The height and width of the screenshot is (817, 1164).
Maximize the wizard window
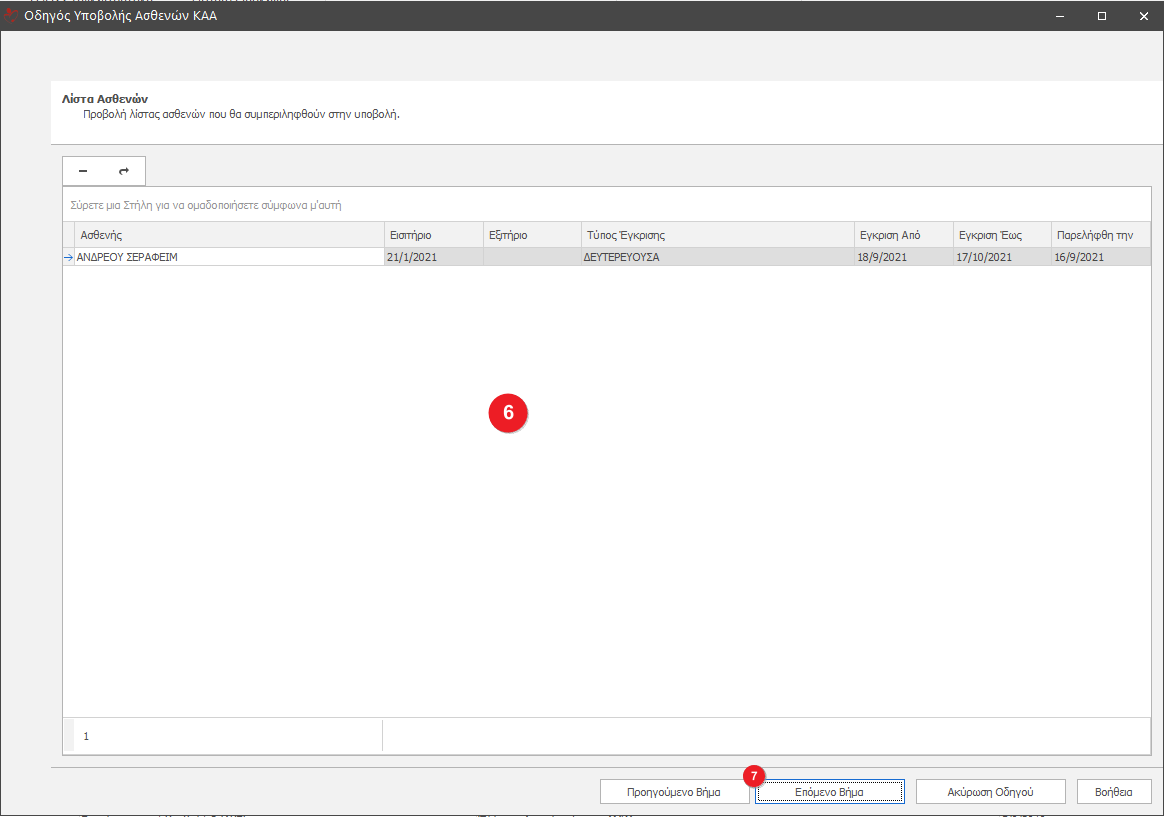click(x=1102, y=16)
